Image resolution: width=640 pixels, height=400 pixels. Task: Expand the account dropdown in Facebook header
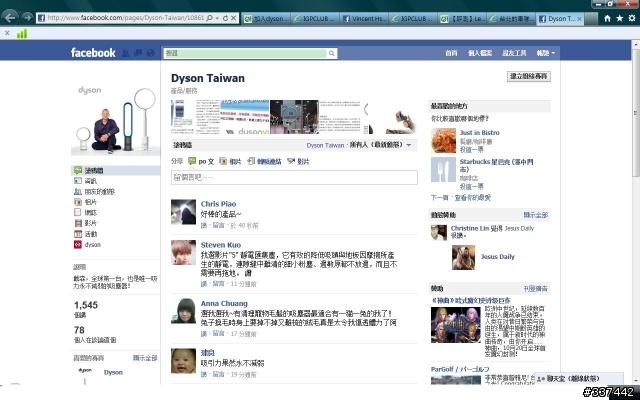tap(546, 53)
